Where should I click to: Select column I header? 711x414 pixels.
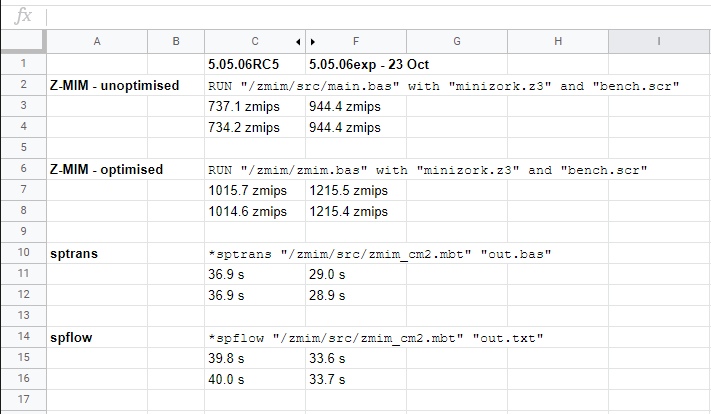[x=659, y=42]
